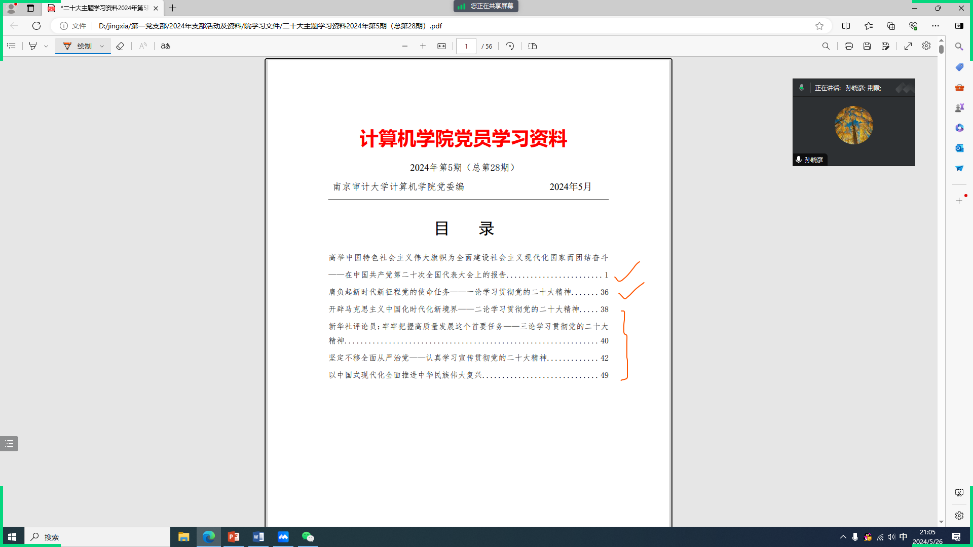Image resolution: width=973 pixels, height=547 pixels.
Task: Open find in PDF search icon
Action: pyautogui.click(x=826, y=46)
